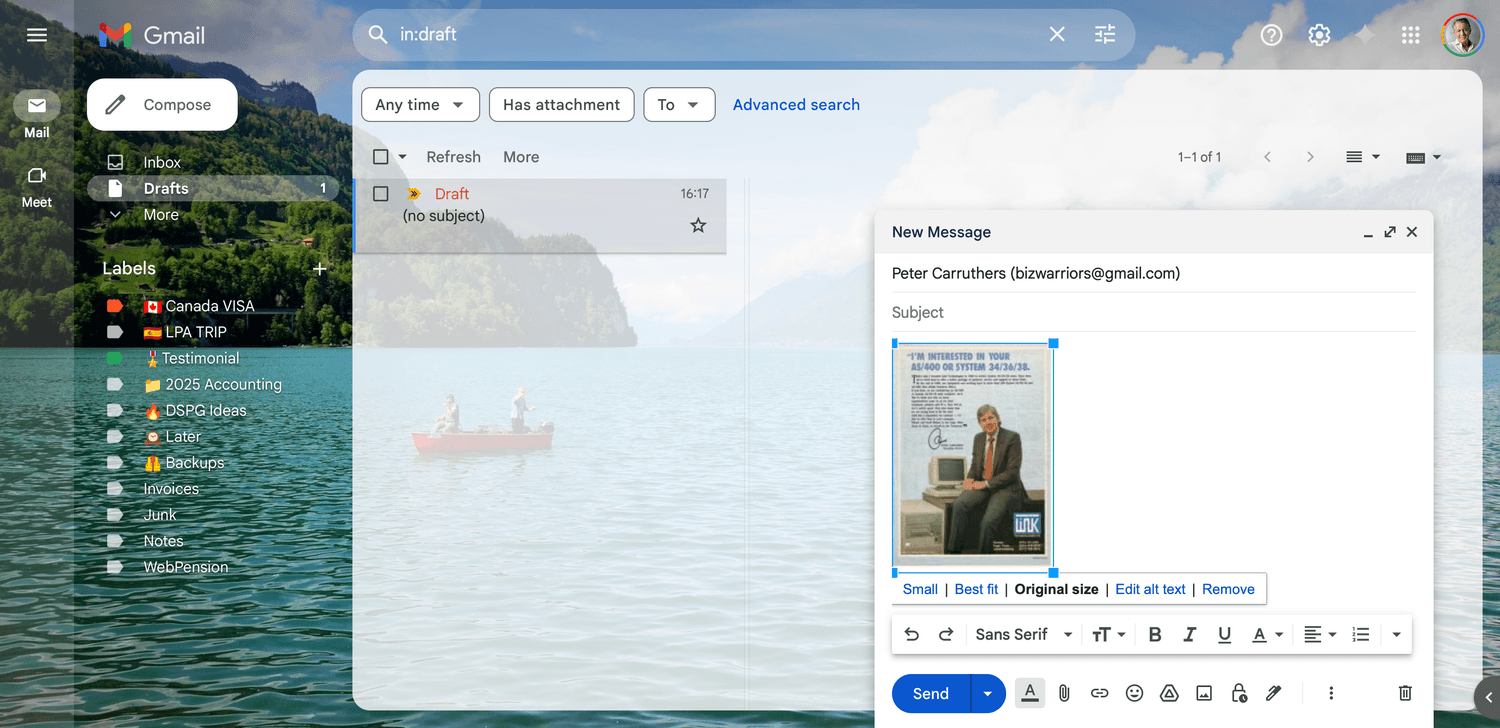Insert a numbered list
Screen dimensions: 1500x728
tap(1360, 634)
